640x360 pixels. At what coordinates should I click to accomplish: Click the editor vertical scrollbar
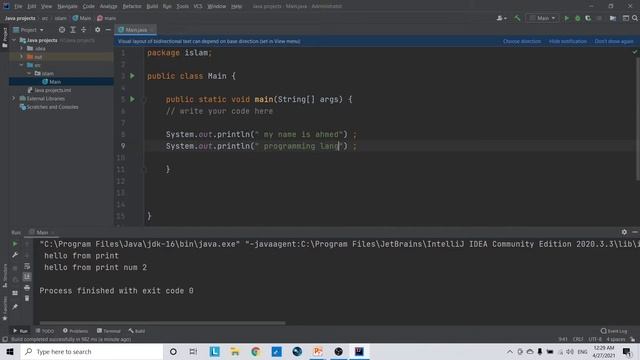[x=638, y=118]
